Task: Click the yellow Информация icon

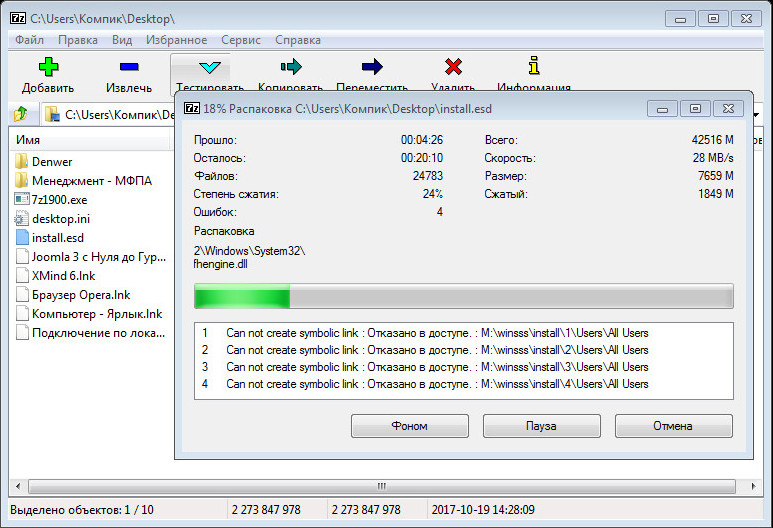Action: (534, 65)
